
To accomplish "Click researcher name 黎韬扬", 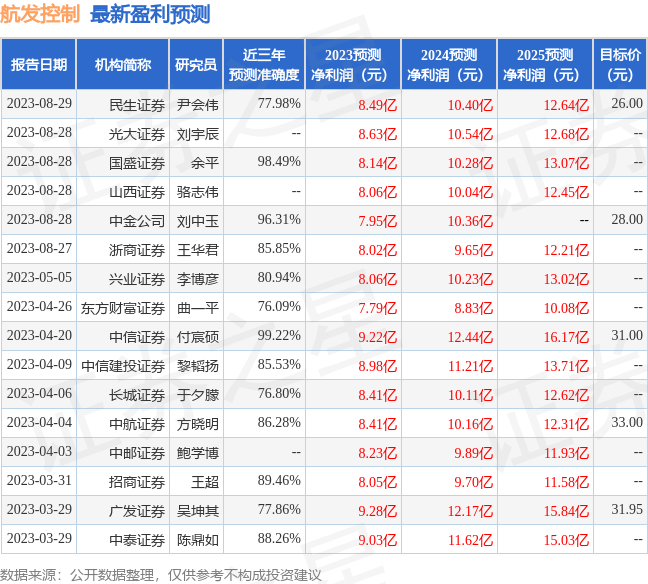I will 198,366.
